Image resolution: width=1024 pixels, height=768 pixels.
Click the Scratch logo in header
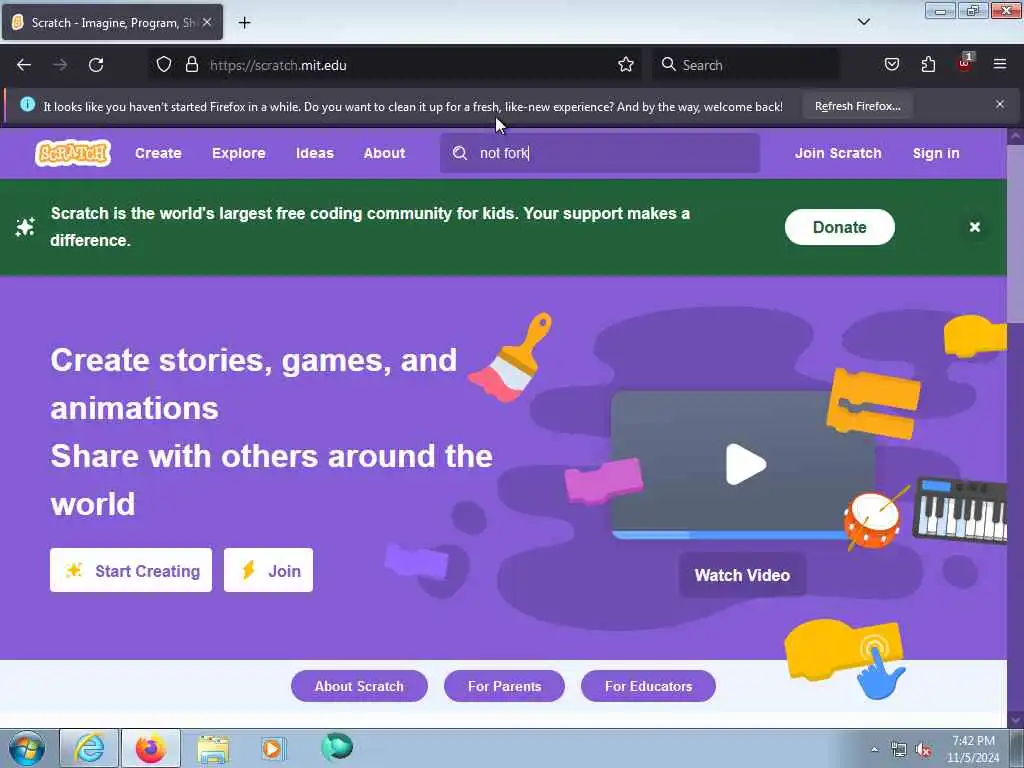tap(72, 153)
